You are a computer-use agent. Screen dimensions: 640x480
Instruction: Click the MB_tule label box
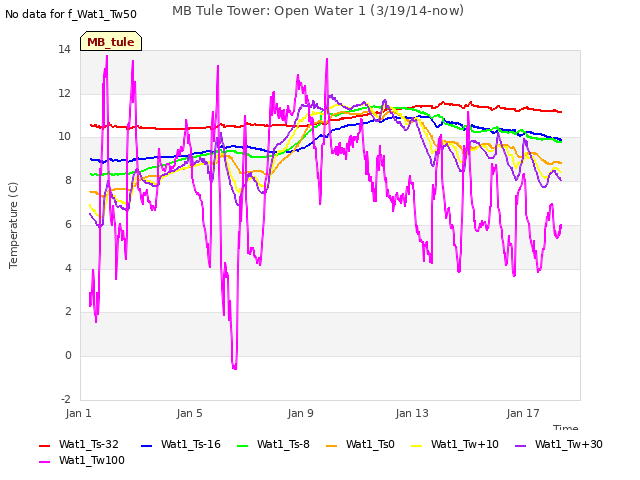point(111,41)
